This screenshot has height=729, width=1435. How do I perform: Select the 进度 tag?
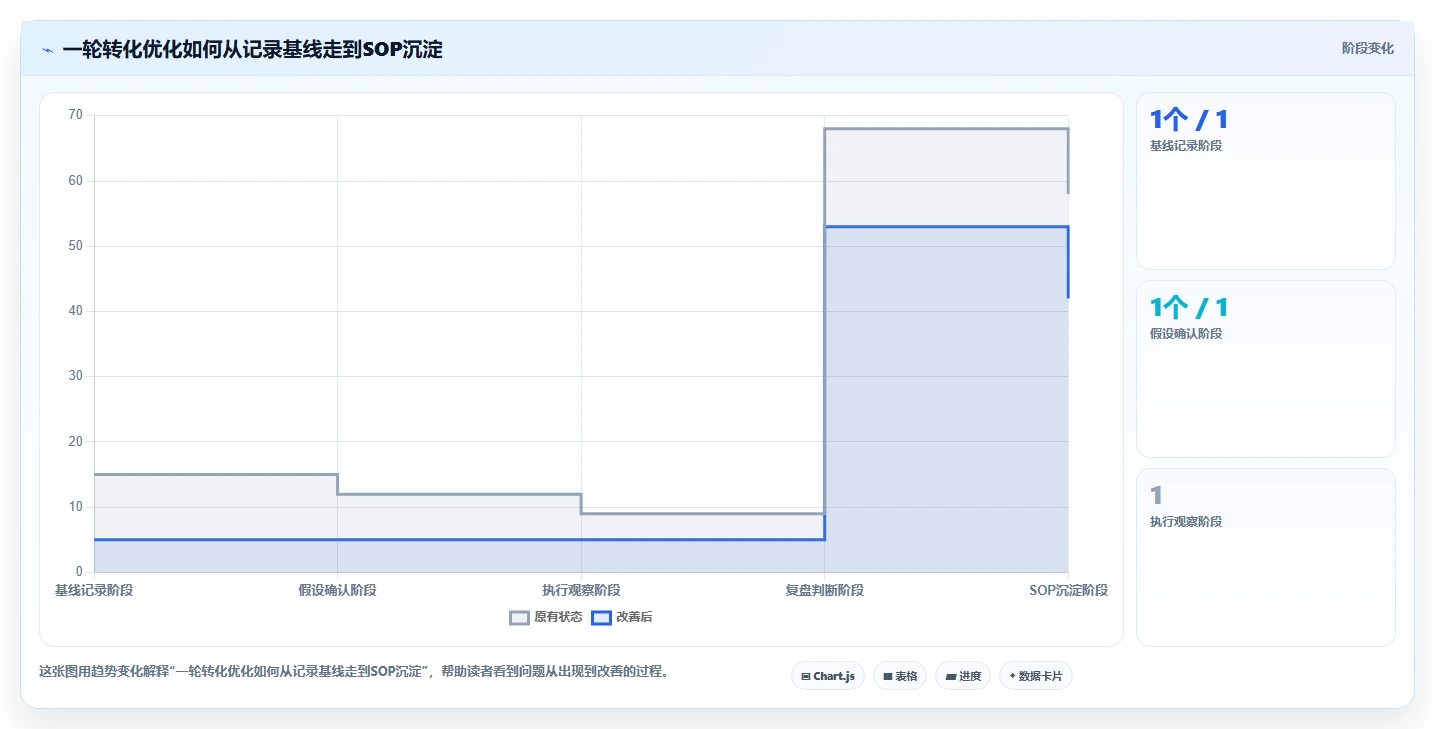[x=963, y=676]
